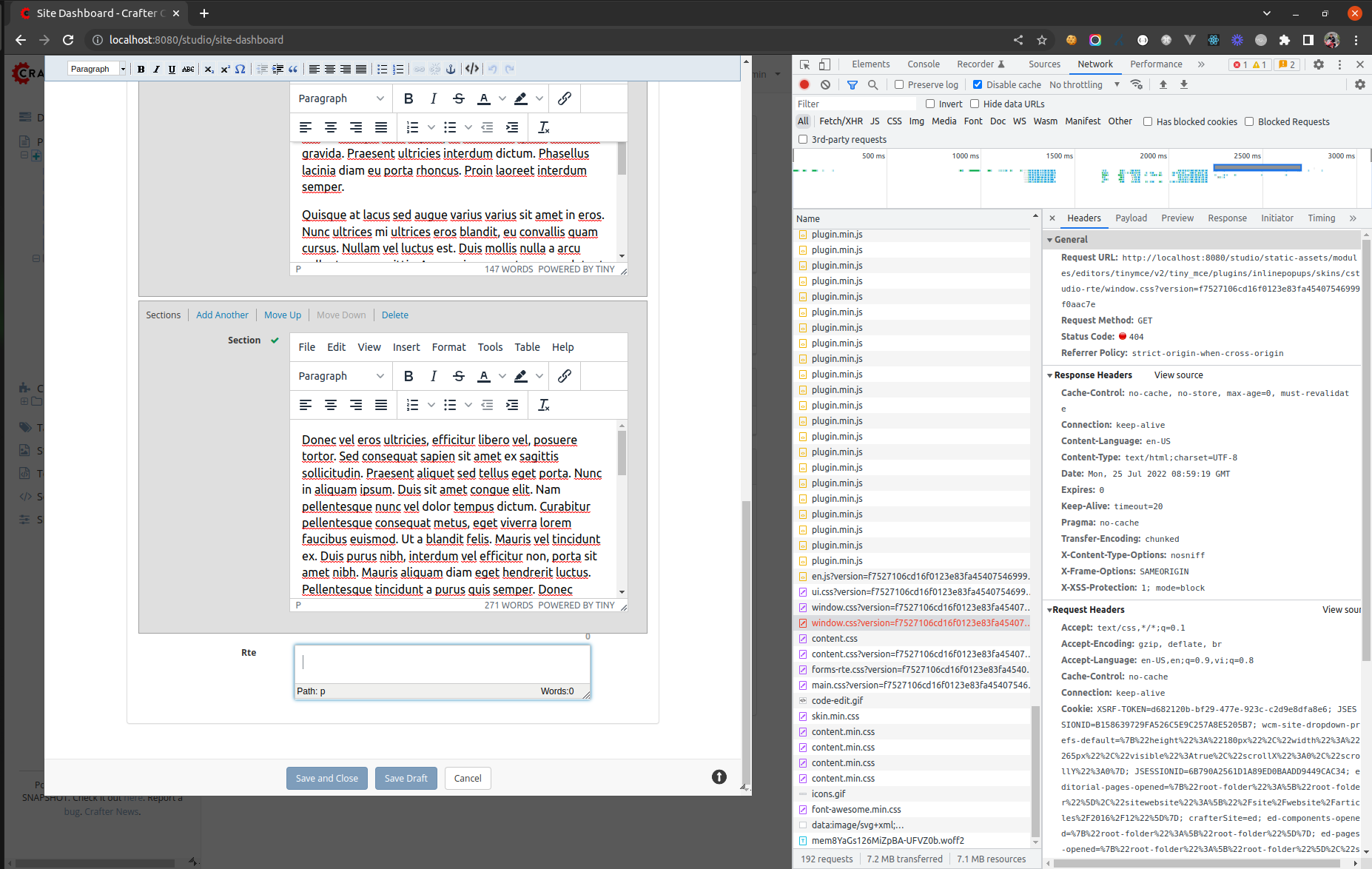Toggle the DevTools device toolbar icon
Image resolution: width=1372 pixels, height=869 pixels.
[x=824, y=64]
